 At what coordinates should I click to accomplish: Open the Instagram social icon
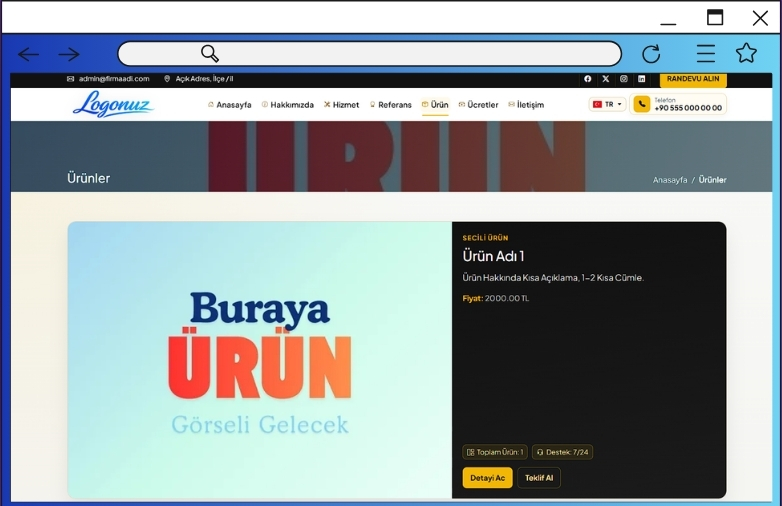tap(623, 79)
